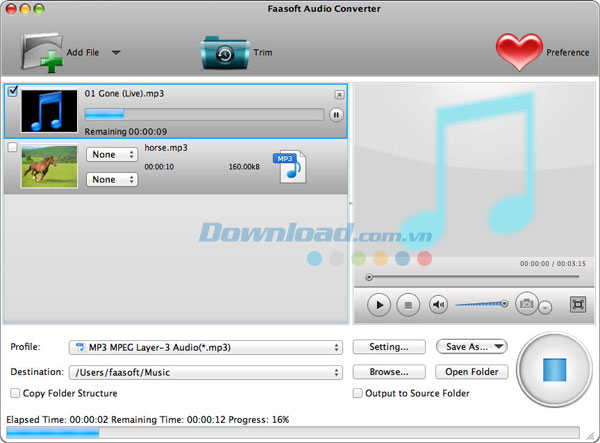This screenshot has width=600, height=443.
Task: Enable Copy Folder Structure checkbox
Action: [x=15, y=393]
